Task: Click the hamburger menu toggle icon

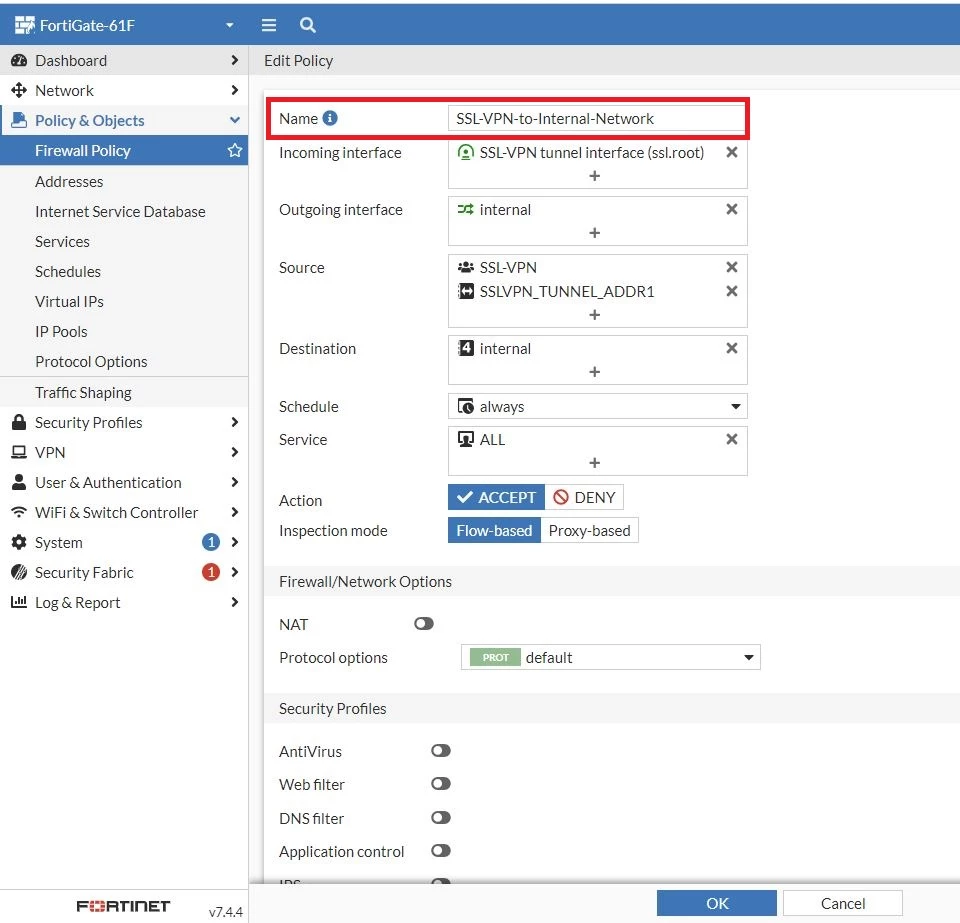Action: tap(269, 25)
